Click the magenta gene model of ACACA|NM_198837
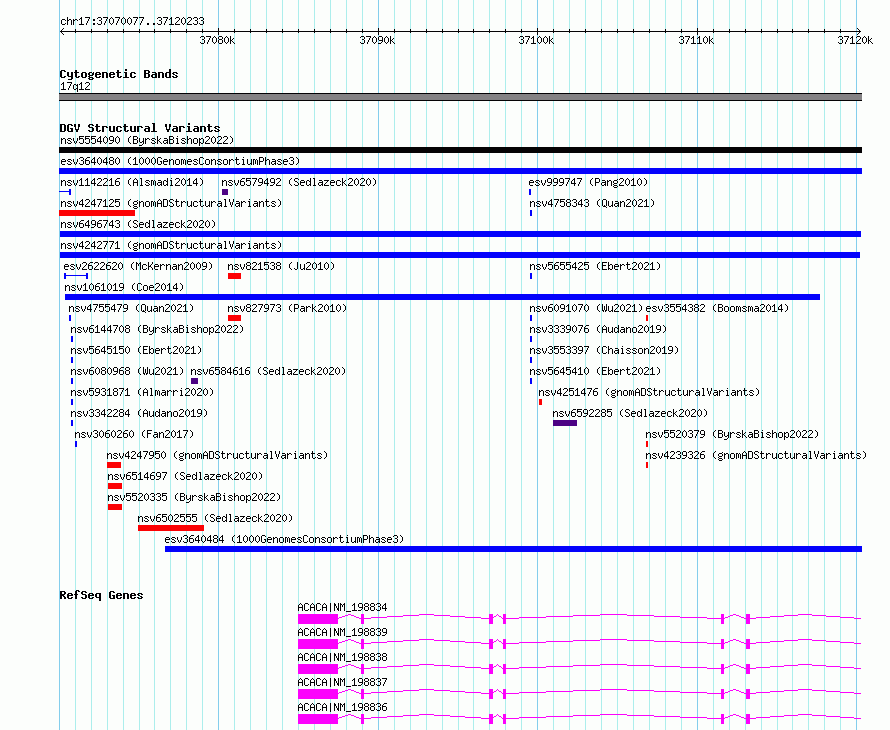 [x=580, y=694]
